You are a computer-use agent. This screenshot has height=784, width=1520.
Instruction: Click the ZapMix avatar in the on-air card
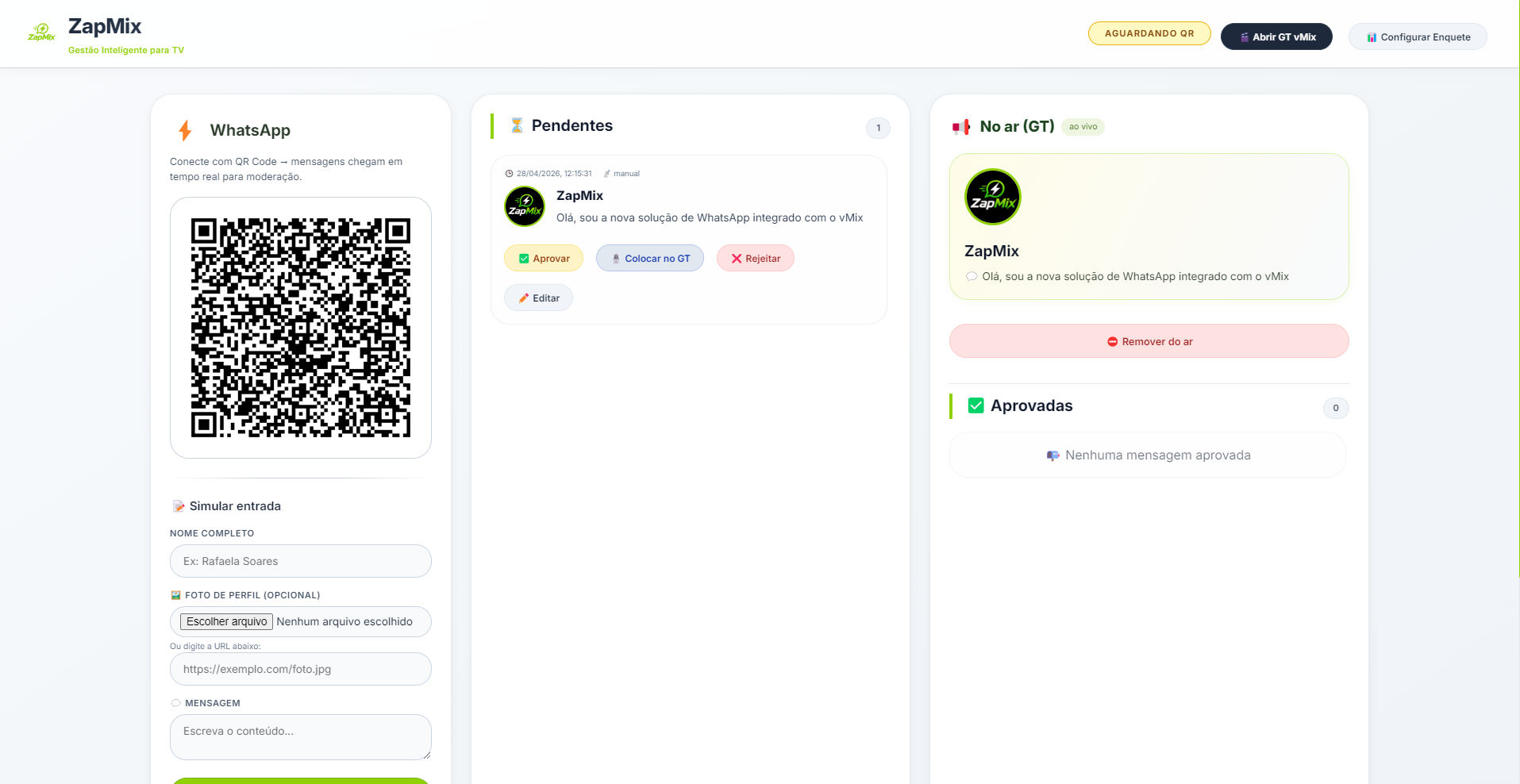pos(993,197)
